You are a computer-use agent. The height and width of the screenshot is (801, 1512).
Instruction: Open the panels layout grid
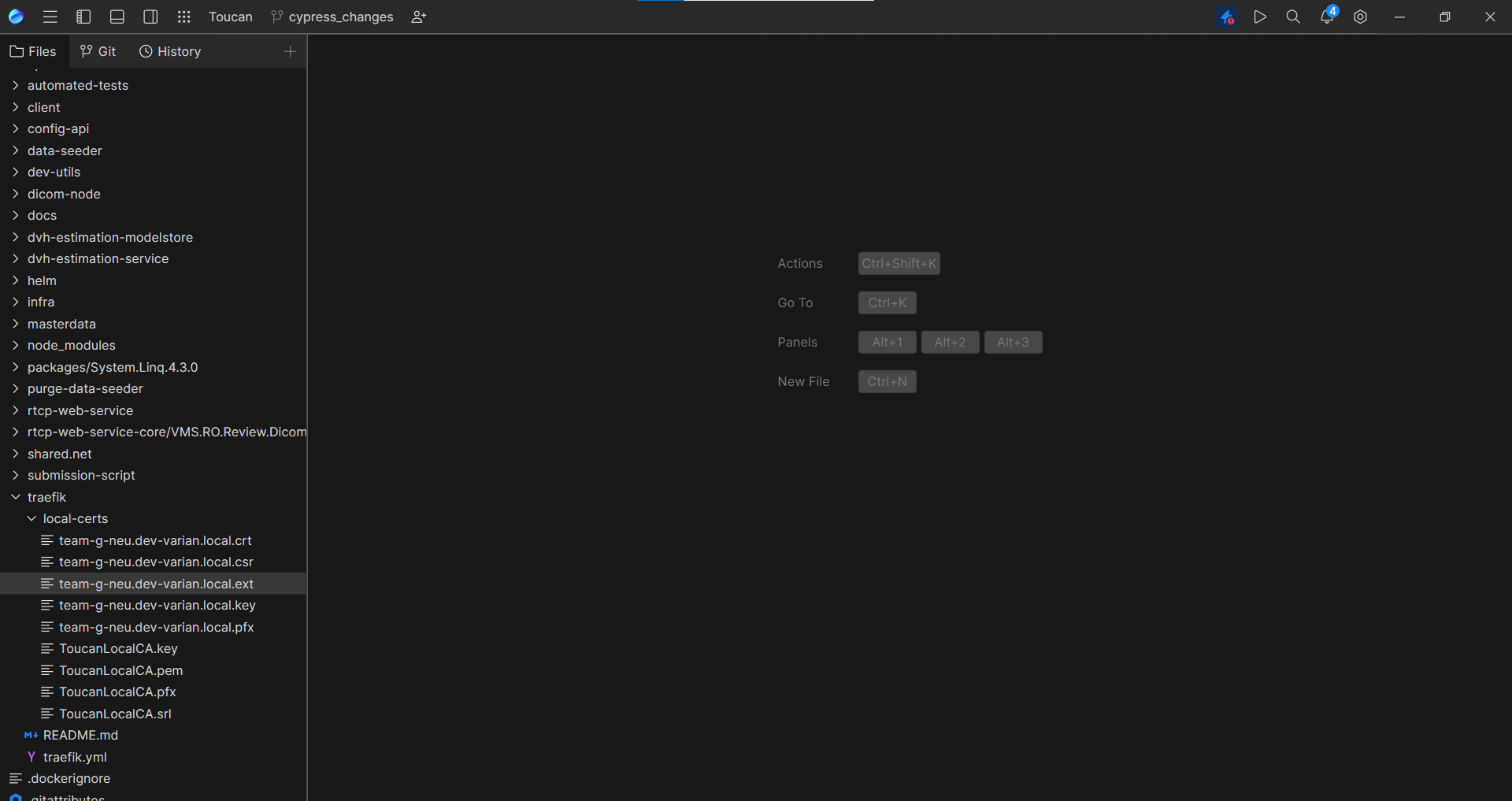click(x=183, y=17)
